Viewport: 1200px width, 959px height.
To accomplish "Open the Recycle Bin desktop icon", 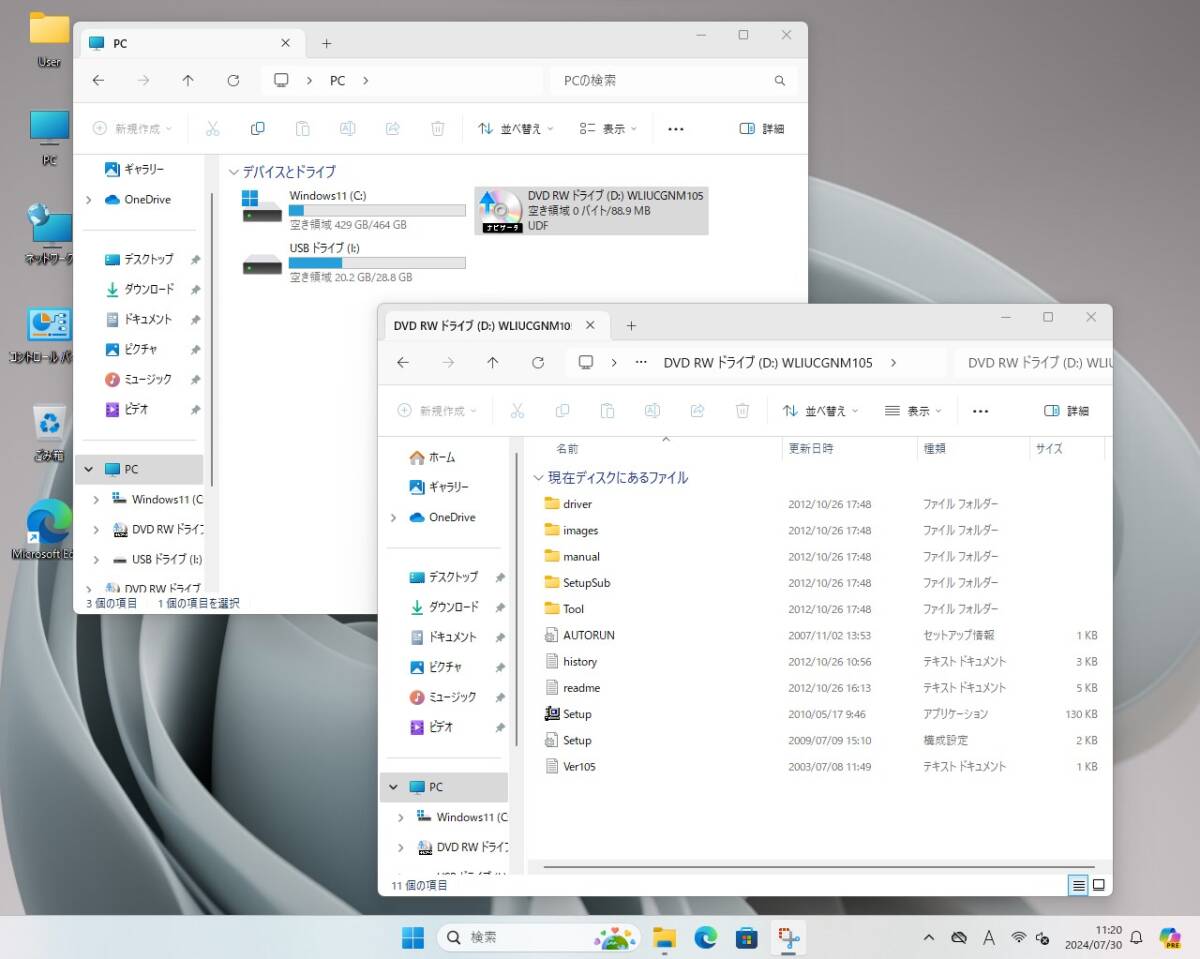I will (49, 433).
